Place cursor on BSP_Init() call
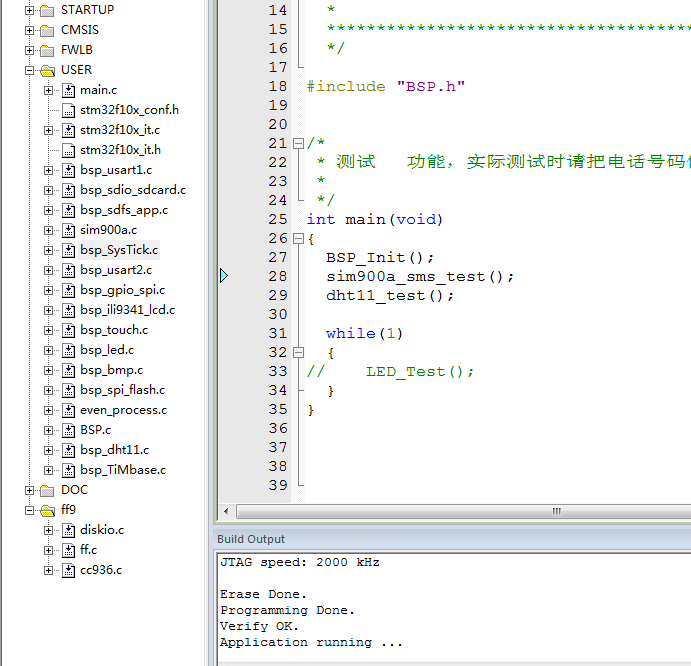Image resolution: width=691 pixels, height=666 pixels. tap(380, 257)
